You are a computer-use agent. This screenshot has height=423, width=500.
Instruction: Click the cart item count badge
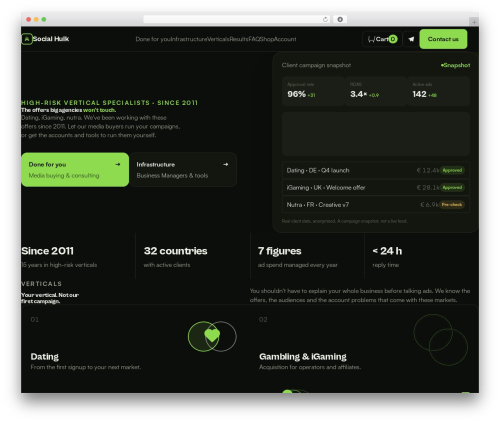[393, 39]
